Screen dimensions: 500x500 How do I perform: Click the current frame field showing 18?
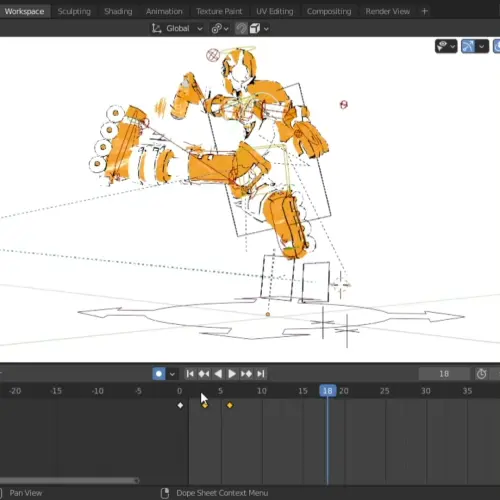click(x=444, y=374)
